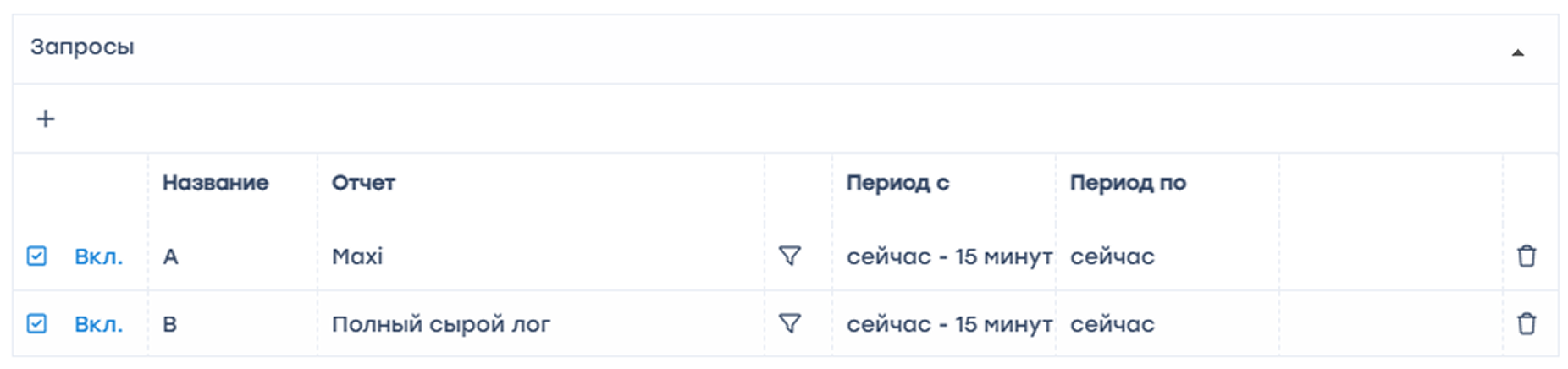1568x369 pixels.
Task: Click the Отчет column header
Action: (363, 183)
